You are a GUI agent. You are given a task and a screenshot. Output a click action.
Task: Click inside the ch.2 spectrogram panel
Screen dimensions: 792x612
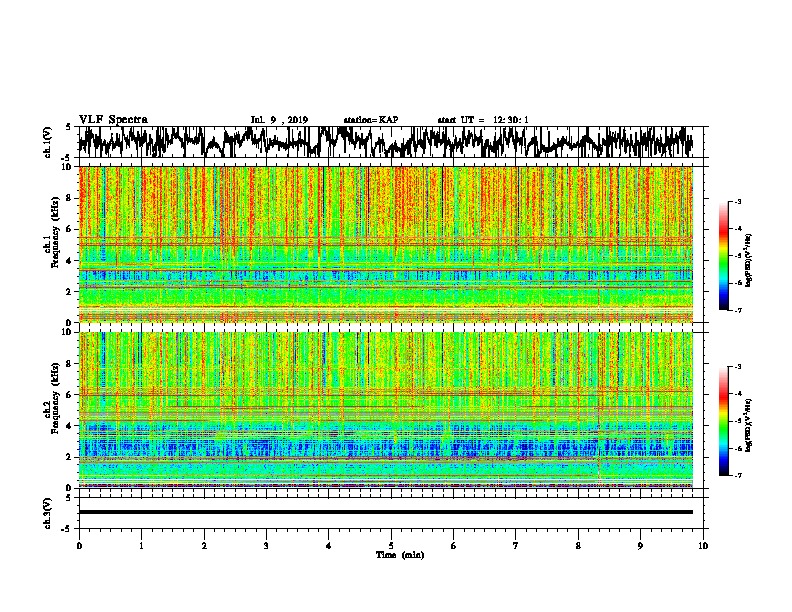click(x=386, y=410)
